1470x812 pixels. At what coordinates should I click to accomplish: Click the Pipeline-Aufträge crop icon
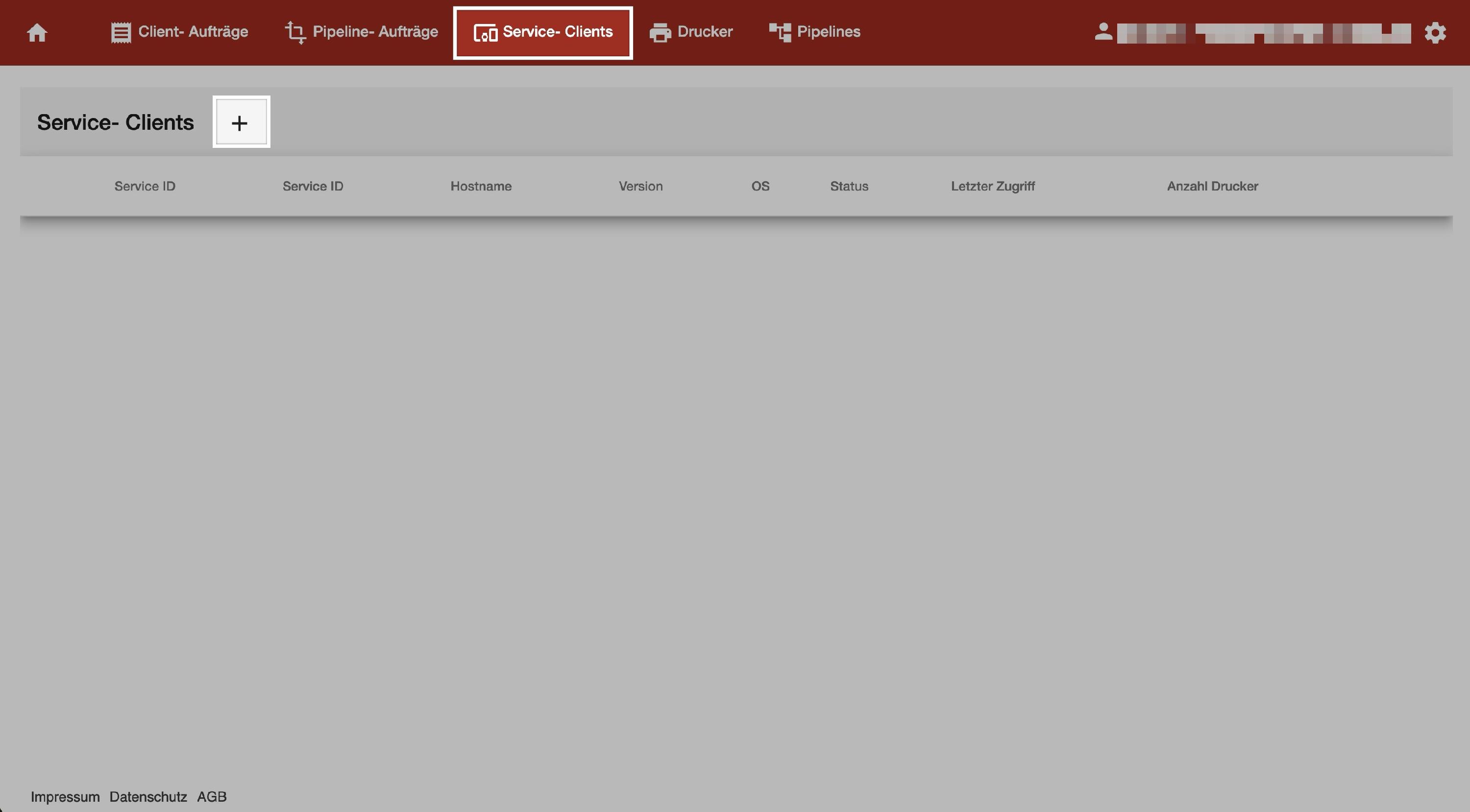click(295, 32)
